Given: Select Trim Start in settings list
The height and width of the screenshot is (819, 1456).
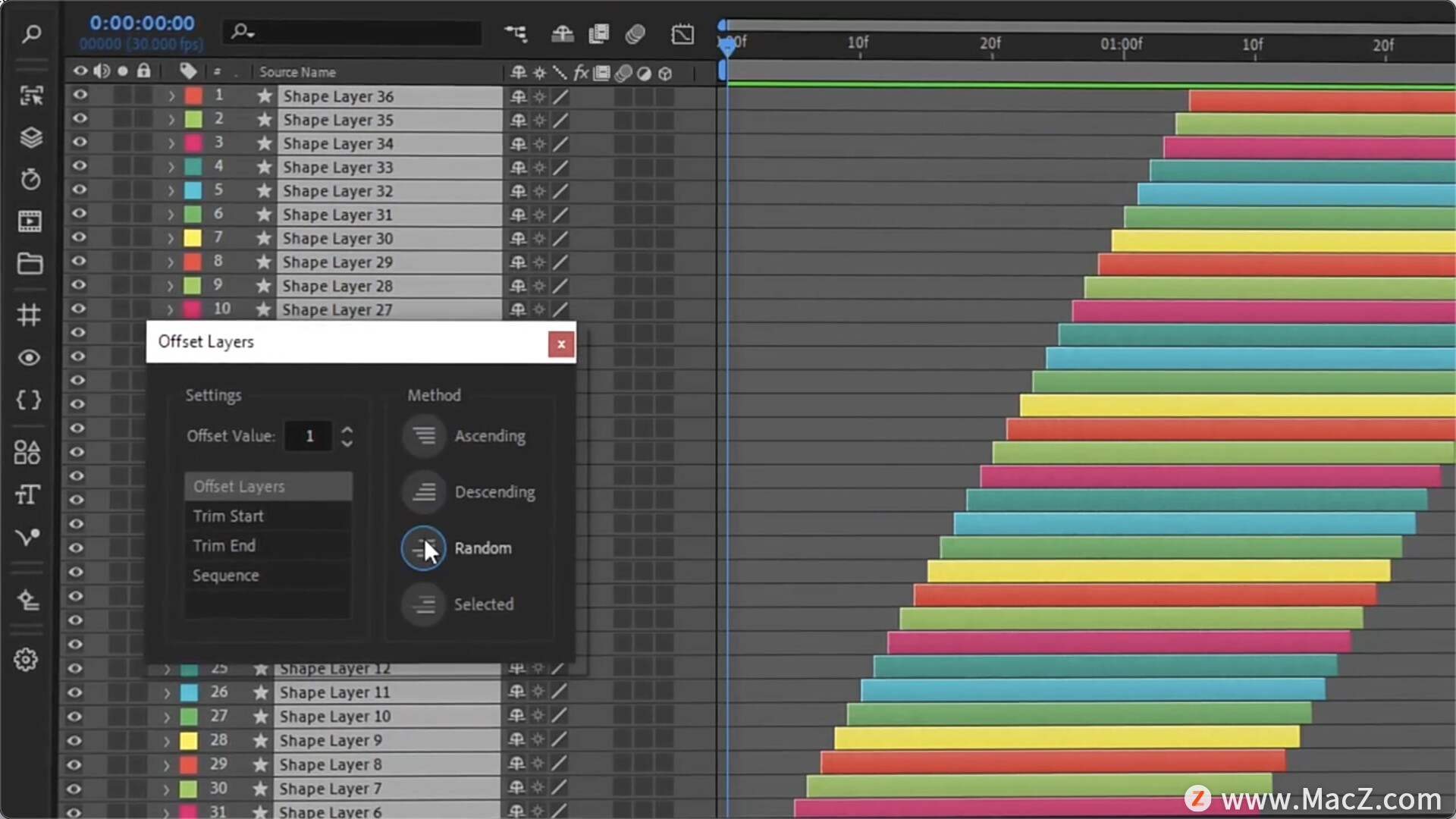Looking at the screenshot, I should point(228,516).
